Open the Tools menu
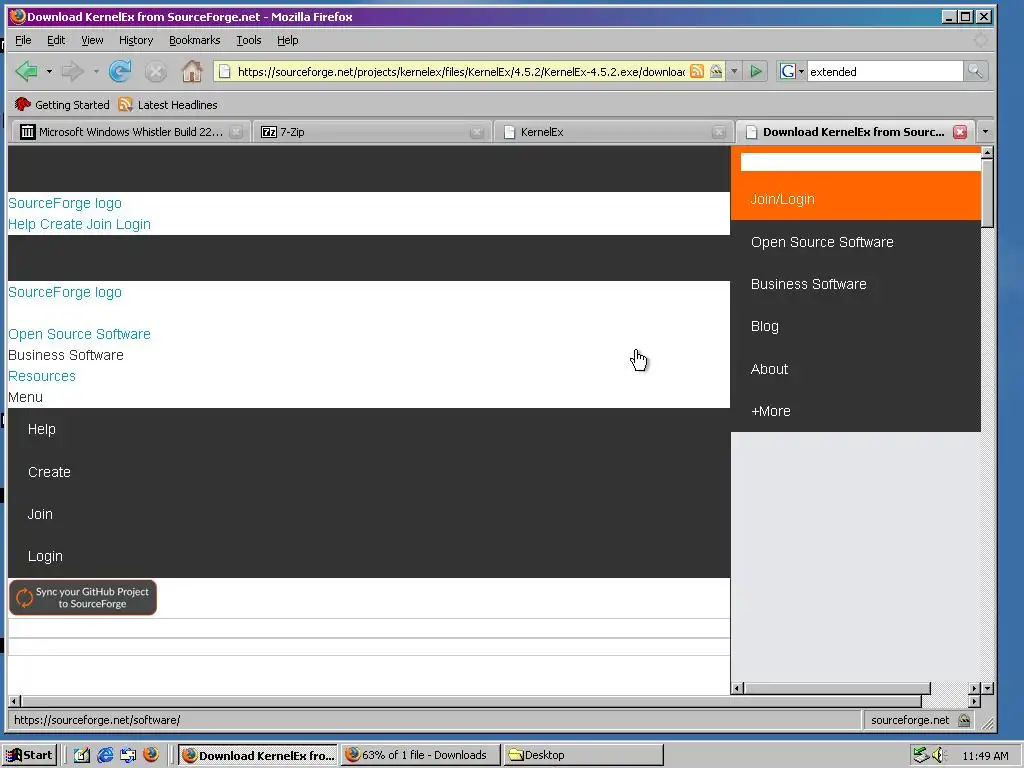 (248, 40)
